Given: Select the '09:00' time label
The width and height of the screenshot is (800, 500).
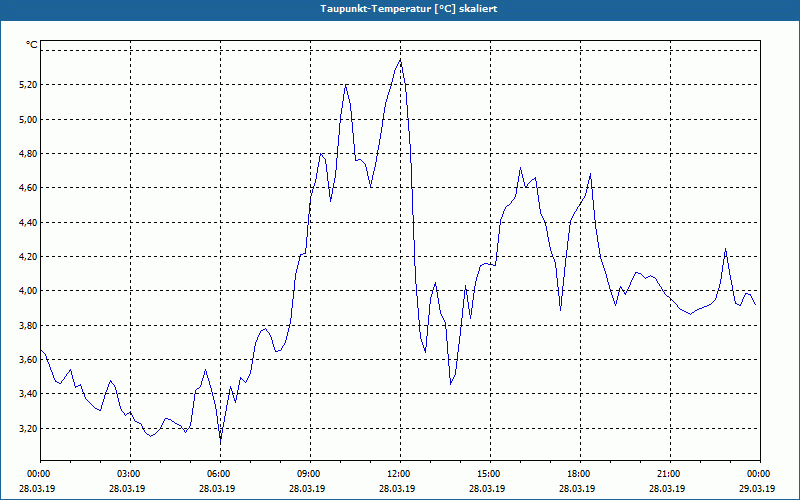Looking at the screenshot, I should click(310, 474).
